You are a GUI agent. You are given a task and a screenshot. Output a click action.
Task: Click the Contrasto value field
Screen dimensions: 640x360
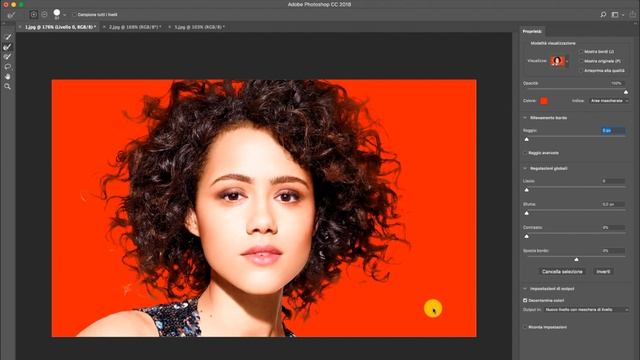point(613,227)
